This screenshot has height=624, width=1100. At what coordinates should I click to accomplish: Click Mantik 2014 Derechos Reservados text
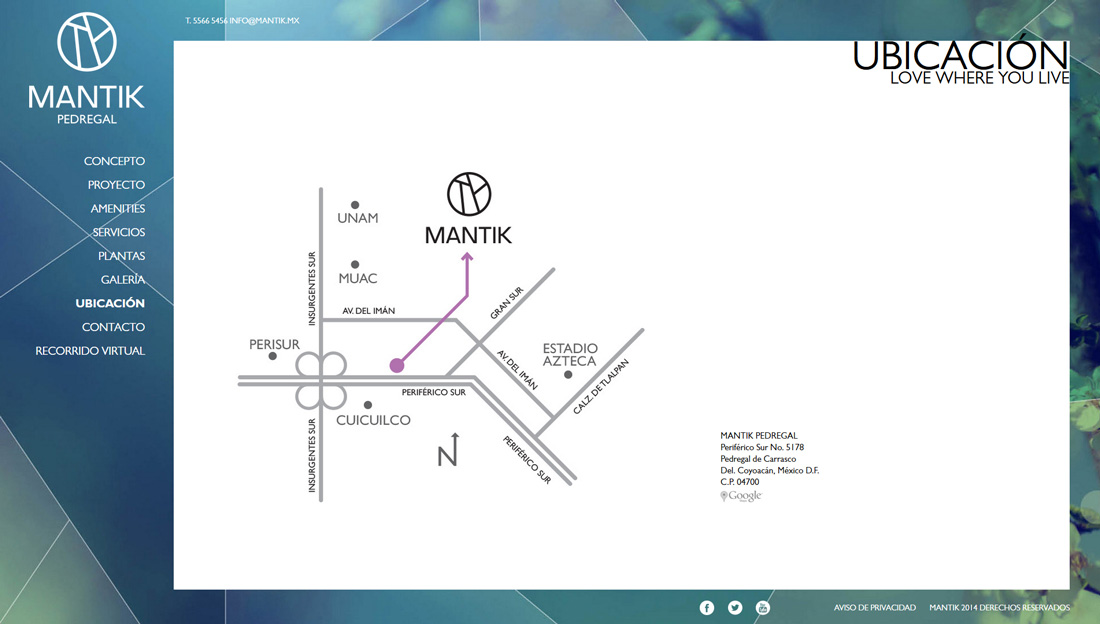[1000, 608]
